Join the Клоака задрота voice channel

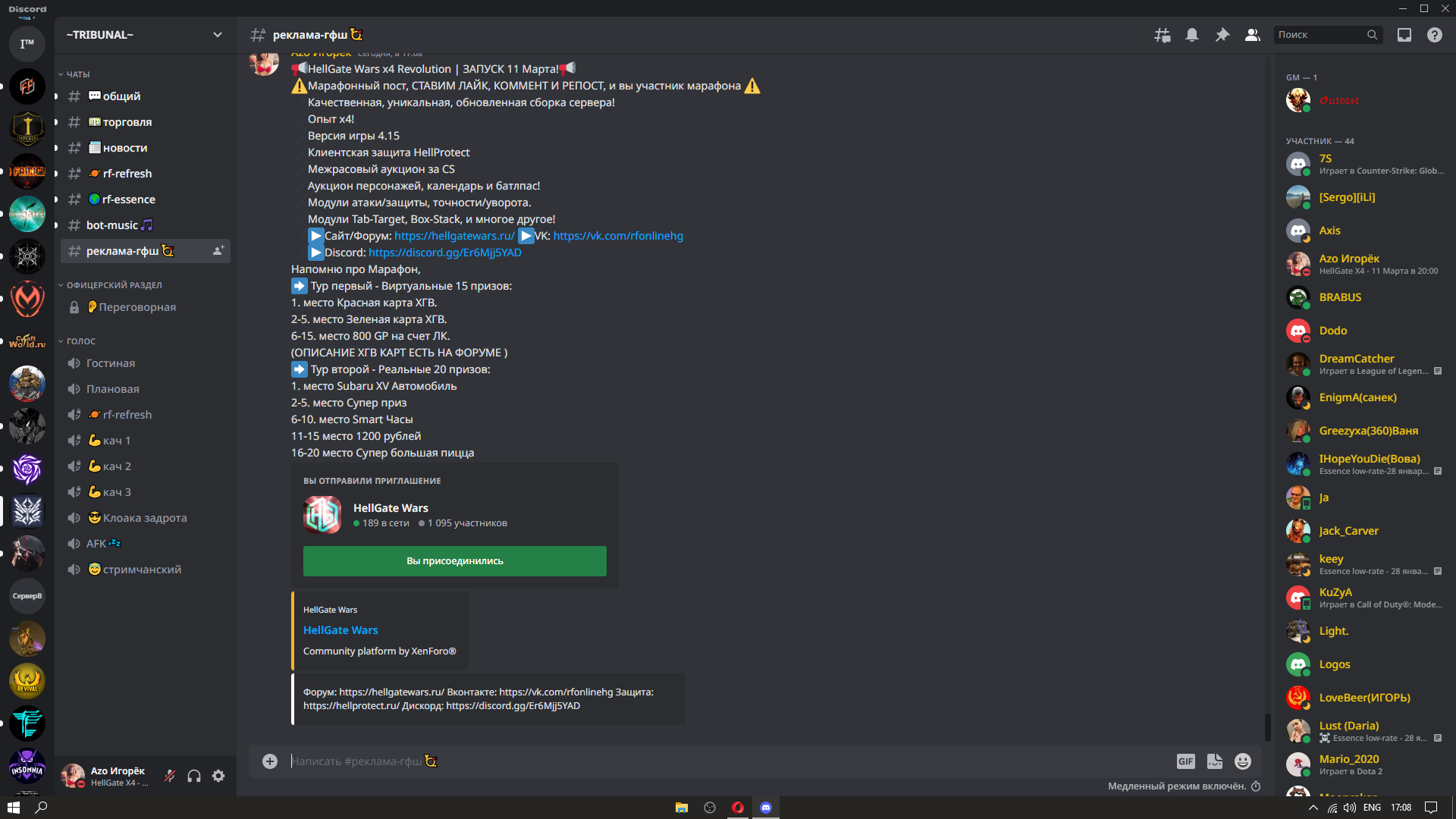click(145, 518)
